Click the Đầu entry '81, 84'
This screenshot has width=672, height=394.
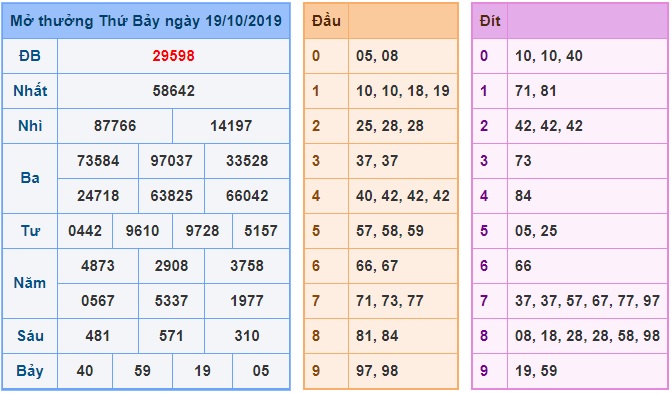(377, 336)
